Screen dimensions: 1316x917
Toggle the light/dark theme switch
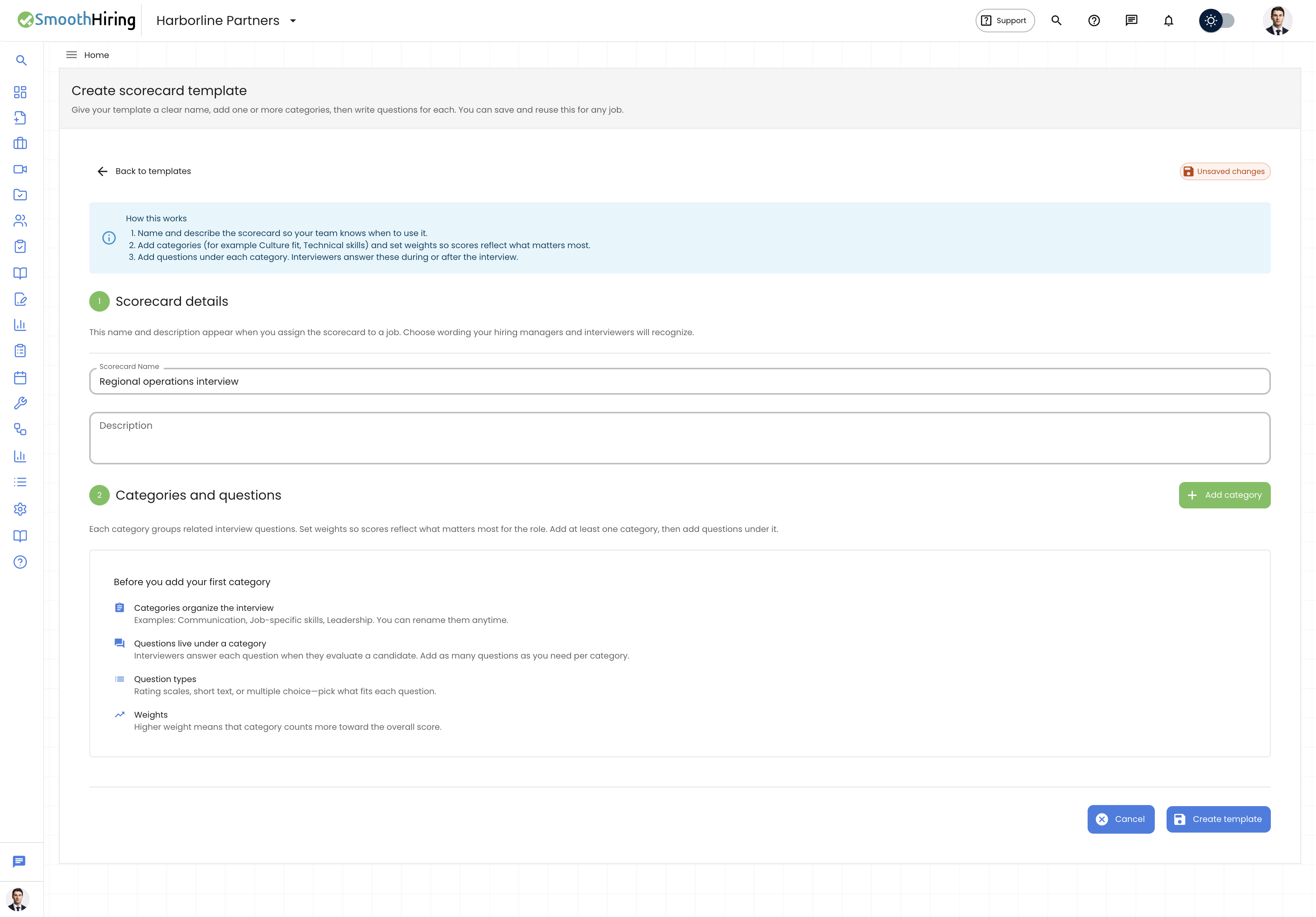(1216, 21)
